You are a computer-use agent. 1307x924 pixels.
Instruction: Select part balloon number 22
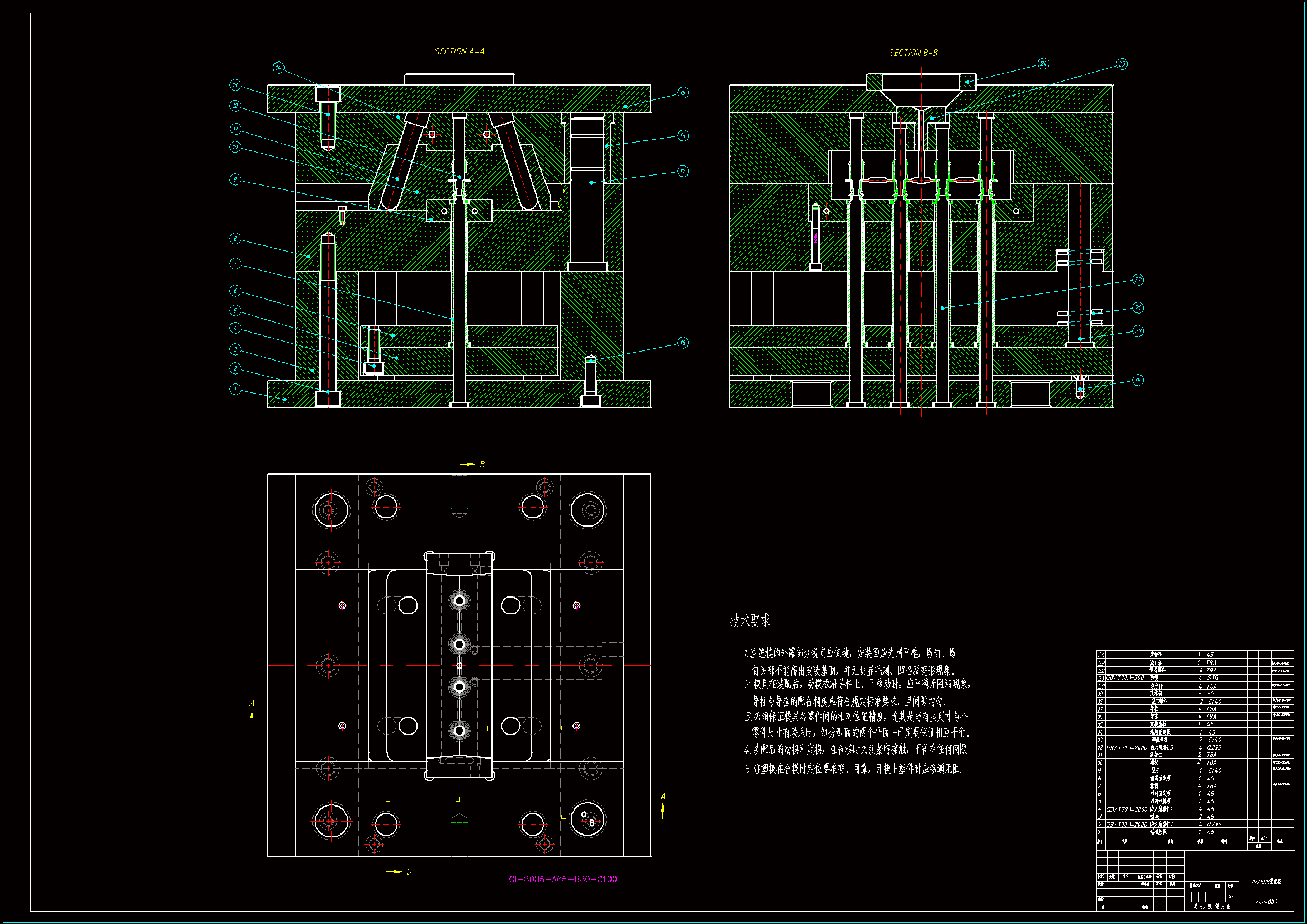point(1138,280)
